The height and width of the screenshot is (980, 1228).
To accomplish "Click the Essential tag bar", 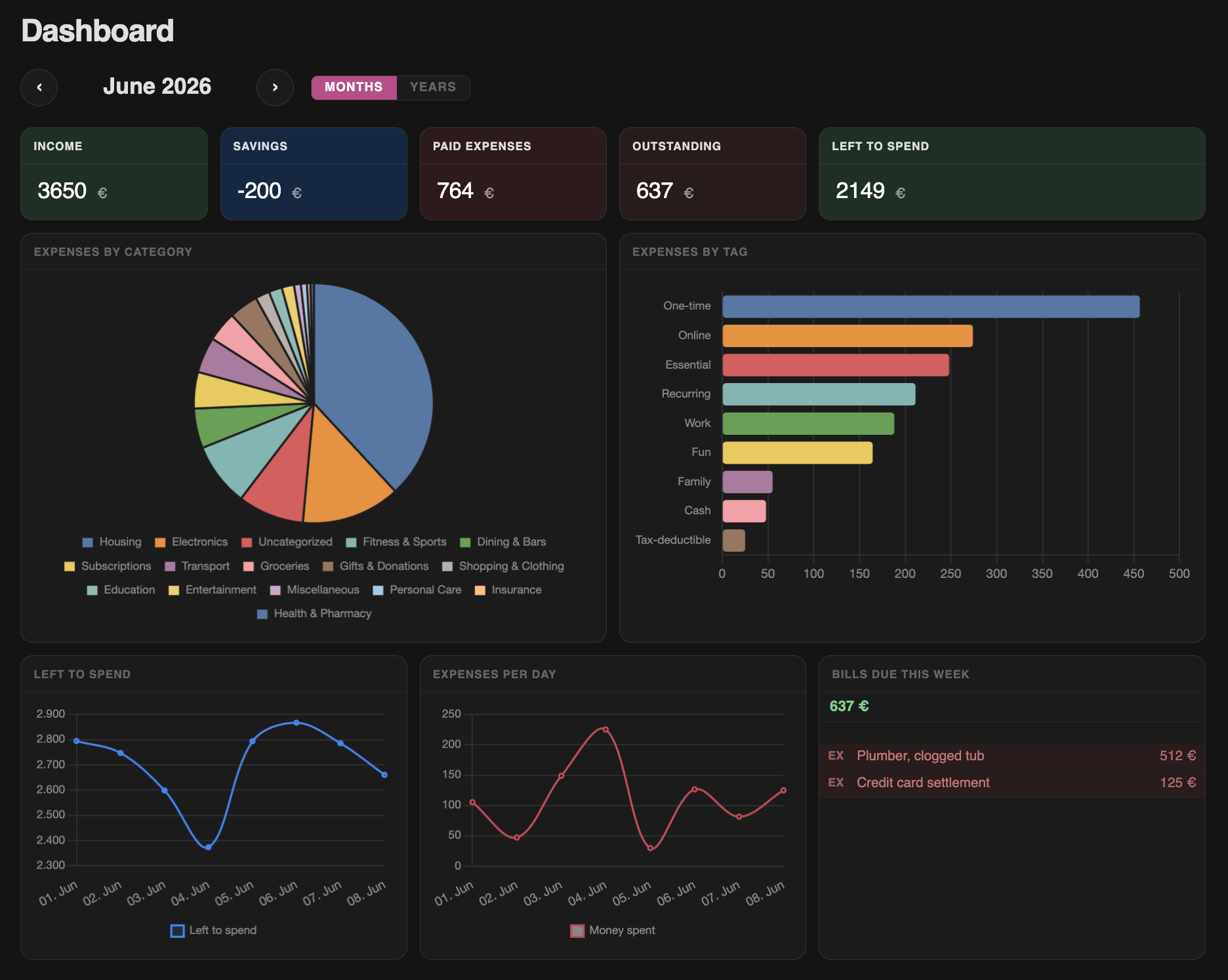I will 836,365.
